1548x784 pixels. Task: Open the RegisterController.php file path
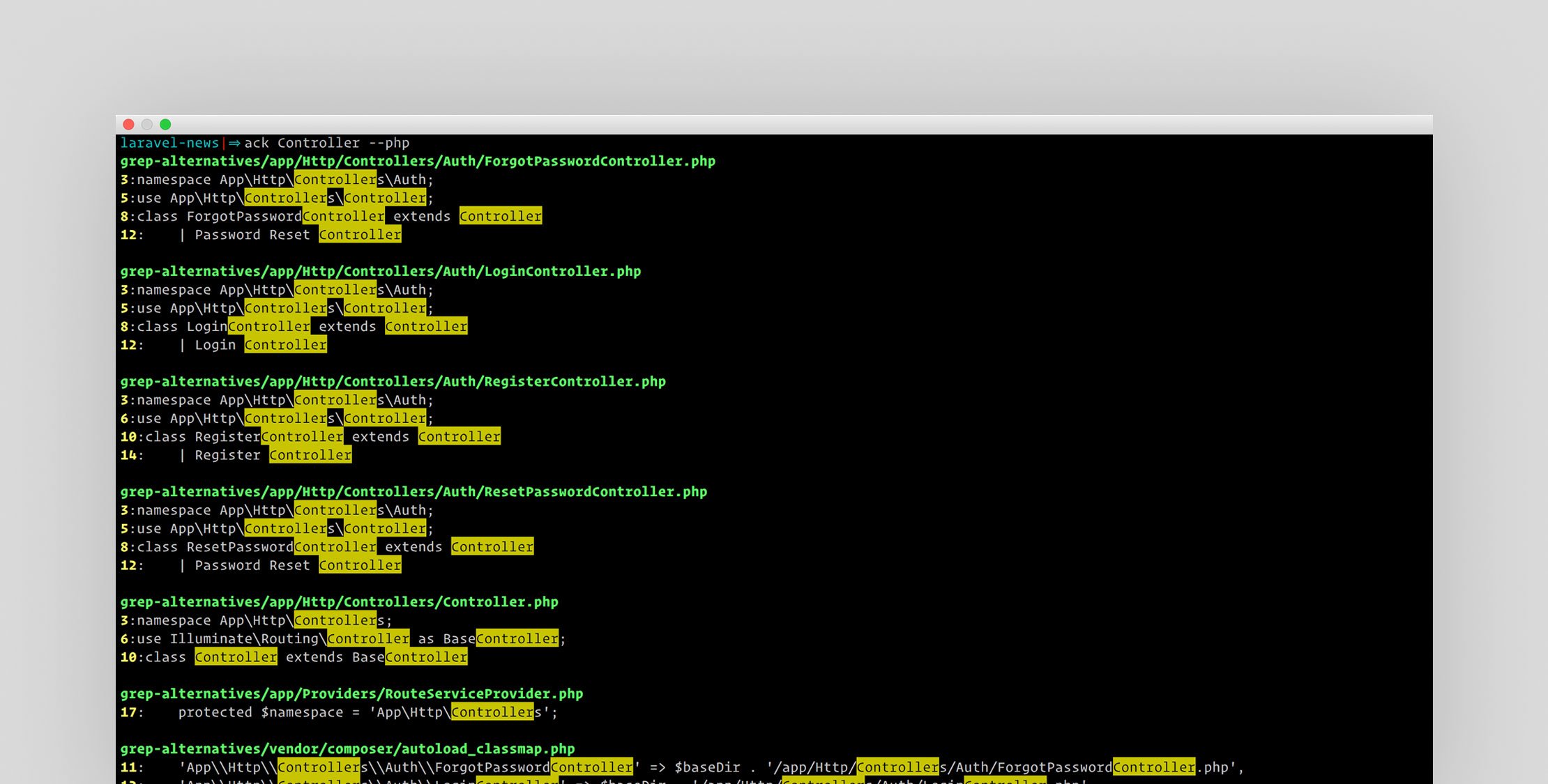pyautogui.click(x=393, y=381)
